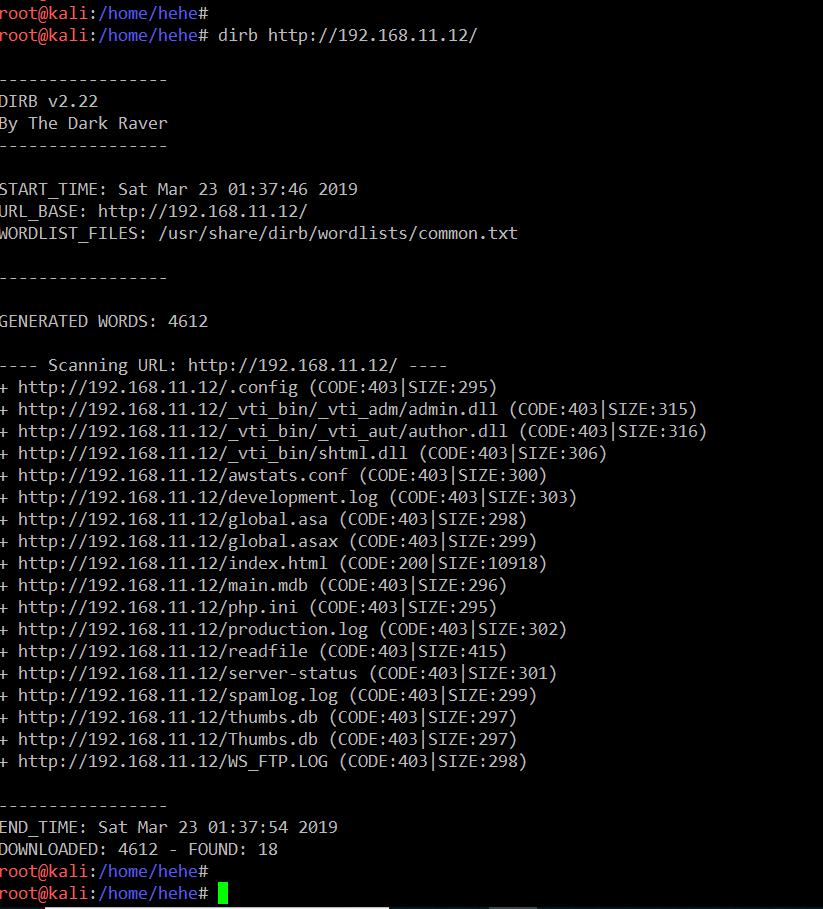Open the production.log URL

[x=192, y=629]
